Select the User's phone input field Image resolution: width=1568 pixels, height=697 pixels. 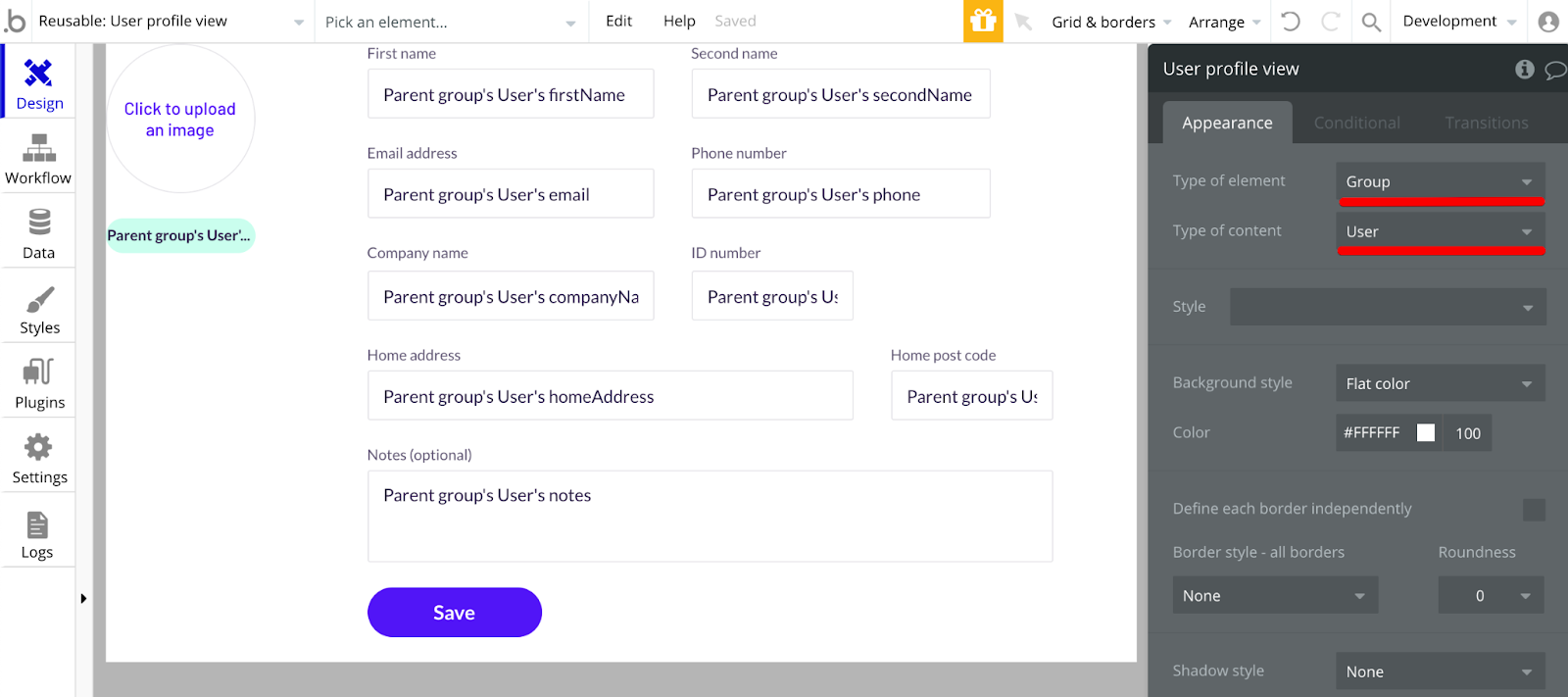841,194
